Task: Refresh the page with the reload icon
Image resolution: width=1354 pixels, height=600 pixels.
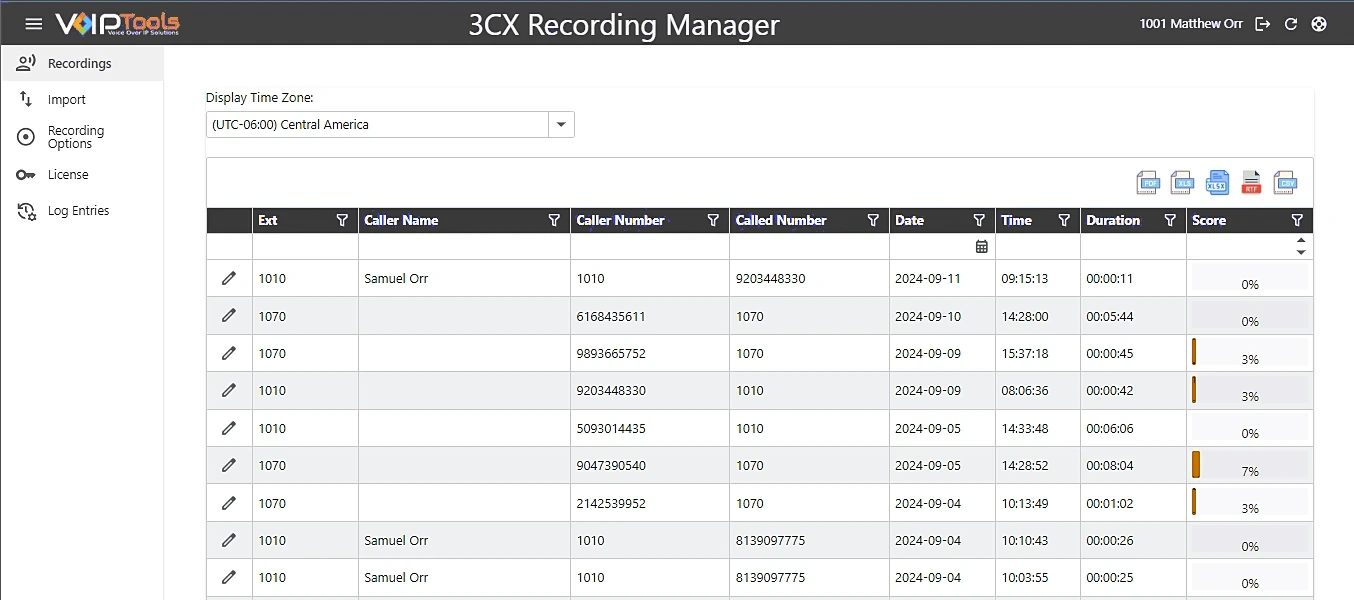Action: coord(1291,24)
